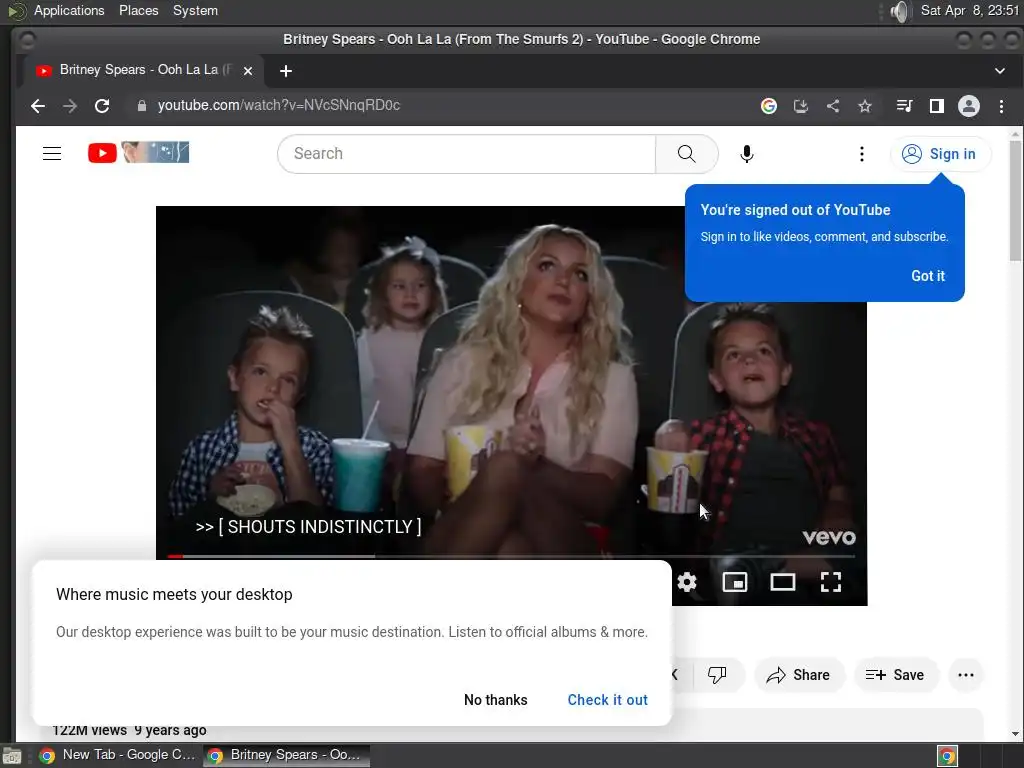This screenshot has width=1024, height=768.
Task: Save the video to playlist
Action: [895, 675]
